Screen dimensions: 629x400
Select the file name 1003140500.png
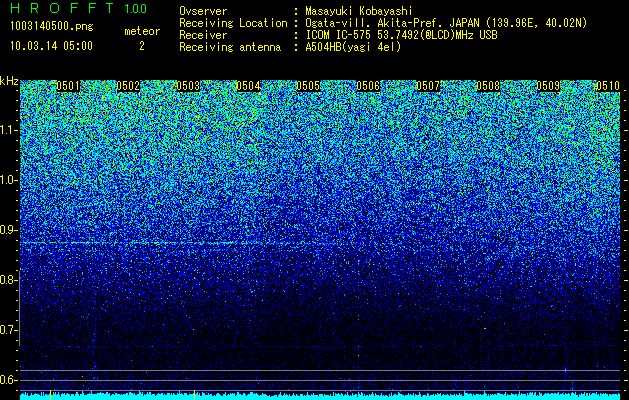[x=52, y=27]
